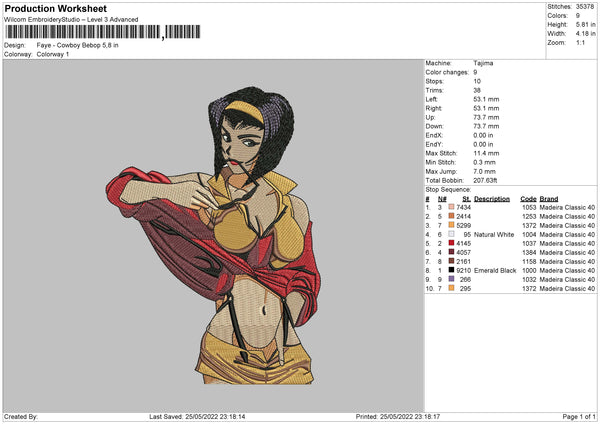The image size is (600, 424).
Task: Click the 'Brand' column header
Action: pyautogui.click(x=549, y=199)
